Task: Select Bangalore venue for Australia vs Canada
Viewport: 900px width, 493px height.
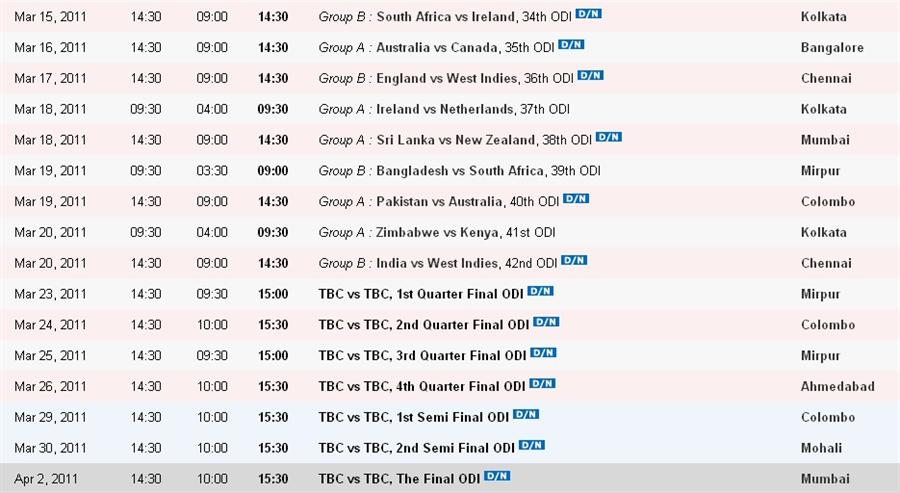Action: coord(832,48)
